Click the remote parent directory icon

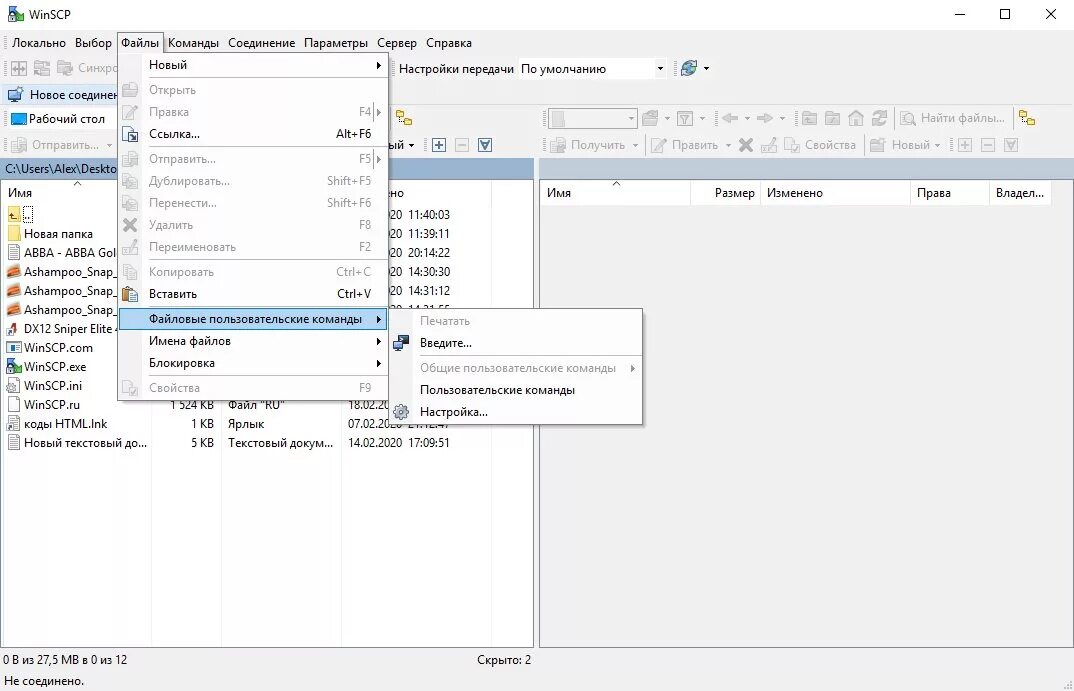click(x=809, y=118)
